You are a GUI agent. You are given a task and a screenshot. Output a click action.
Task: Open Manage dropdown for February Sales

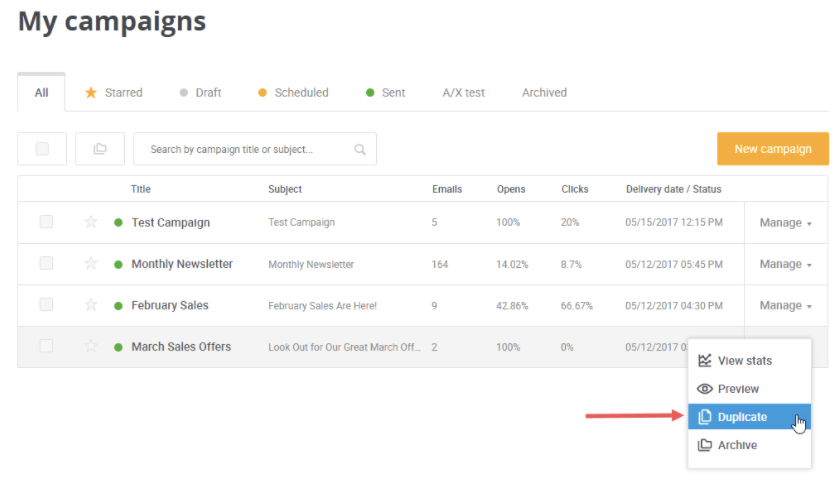pos(786,305)
